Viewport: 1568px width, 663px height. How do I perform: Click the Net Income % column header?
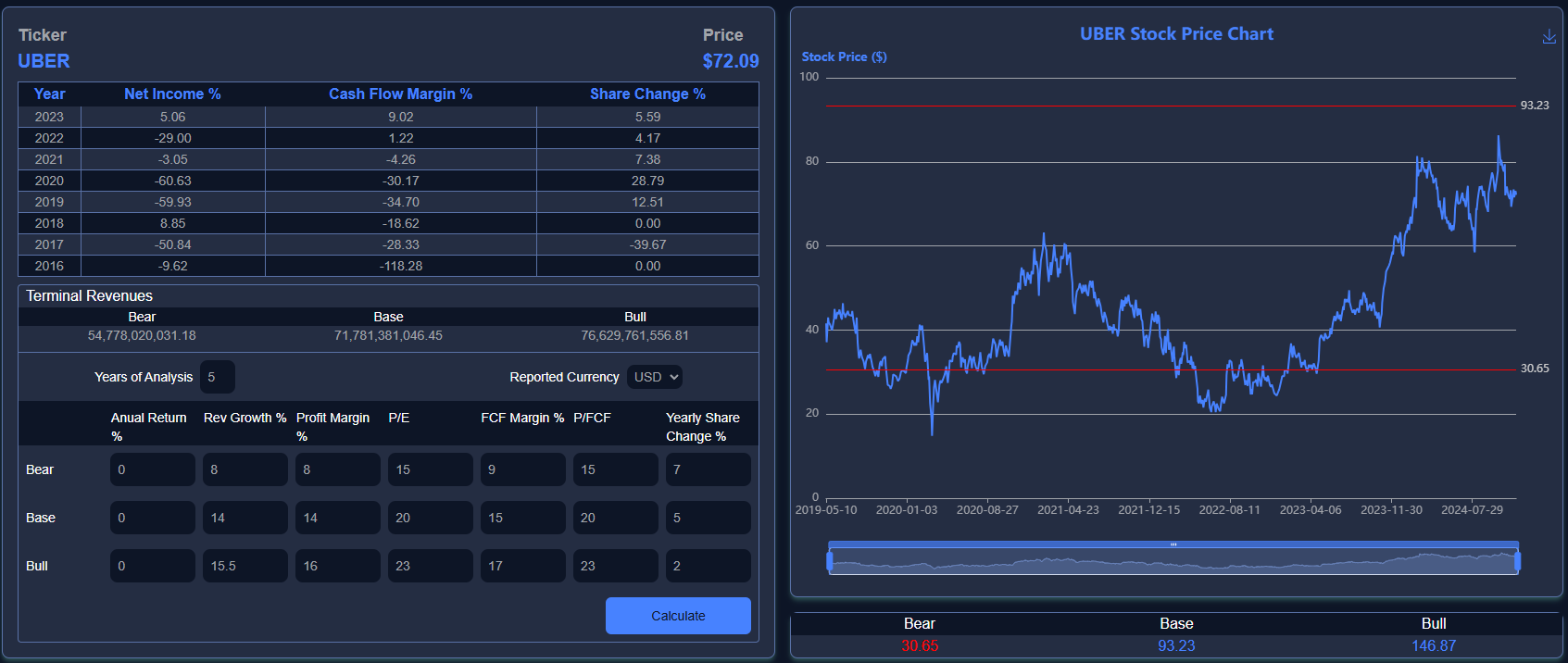(172, 94)
